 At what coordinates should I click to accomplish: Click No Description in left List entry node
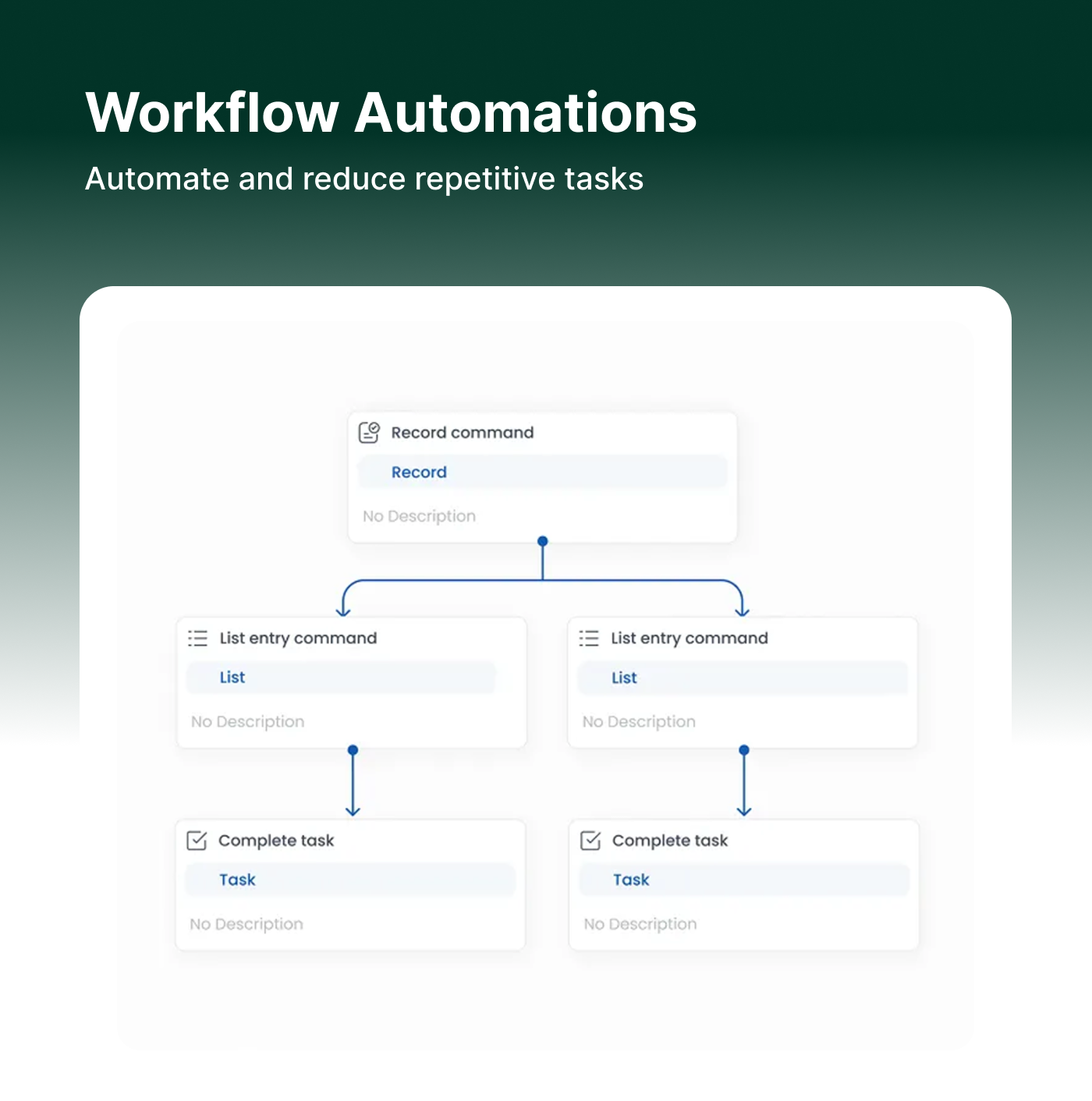click(248, 722)
